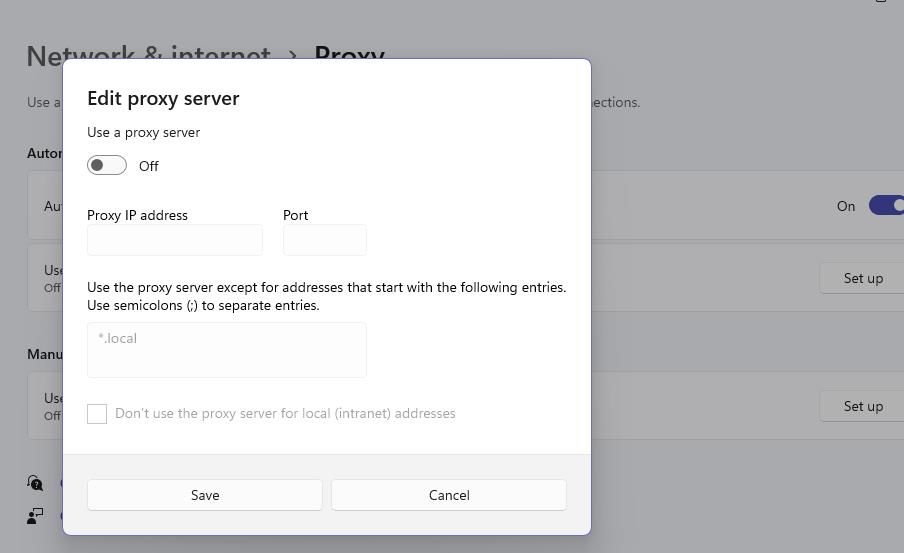Screen dimensions: 904x553
Task: Toggle the automatic detect settings switch in background
Action: click(x=887, y=205)
